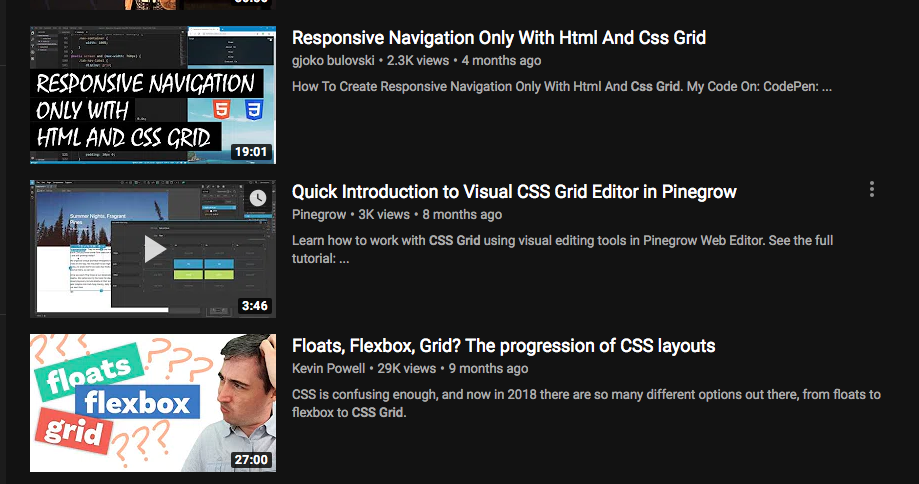This screenshot has height=484, width=919.
Task: Open the three-dot menu for the Pinegrow video
Action: pos(872,189)
